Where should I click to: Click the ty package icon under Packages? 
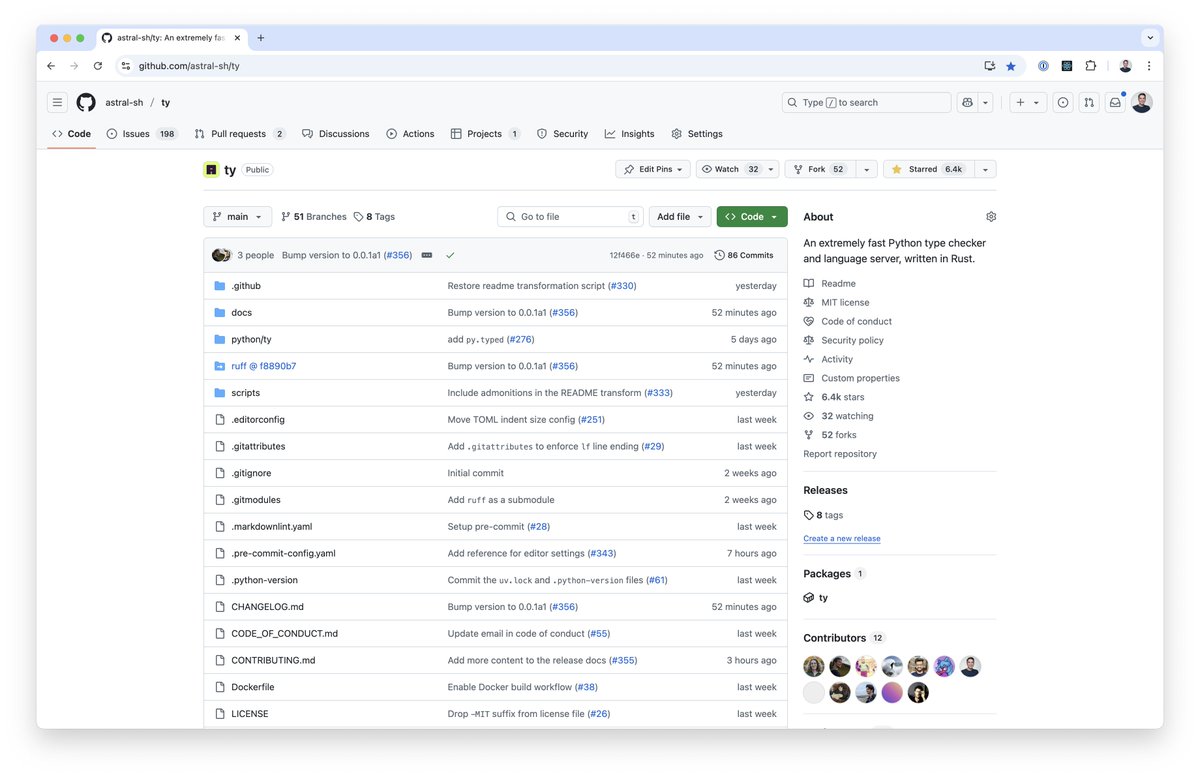click(809, 598)
